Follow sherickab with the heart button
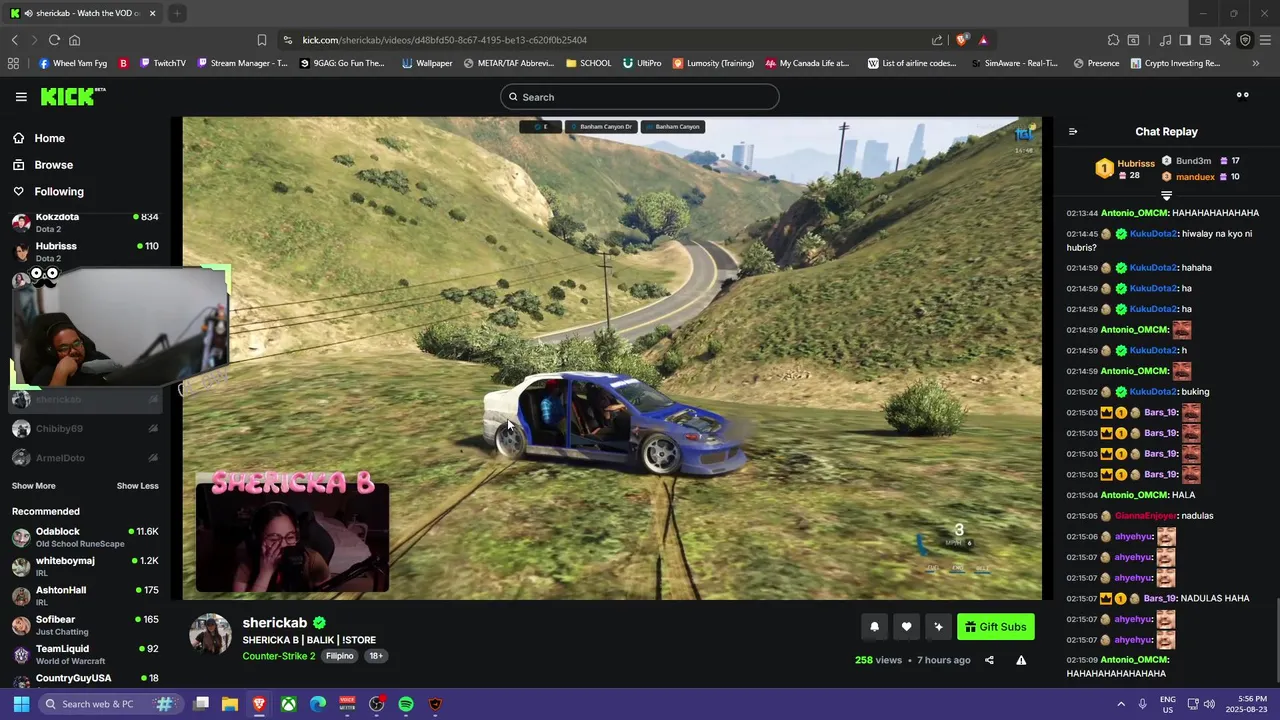Screen dimensions: 1280x720 click(x=906, y=627)
